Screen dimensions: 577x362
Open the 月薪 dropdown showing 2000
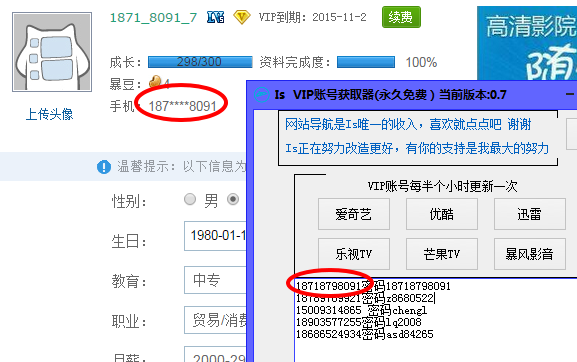click(215, 354)
